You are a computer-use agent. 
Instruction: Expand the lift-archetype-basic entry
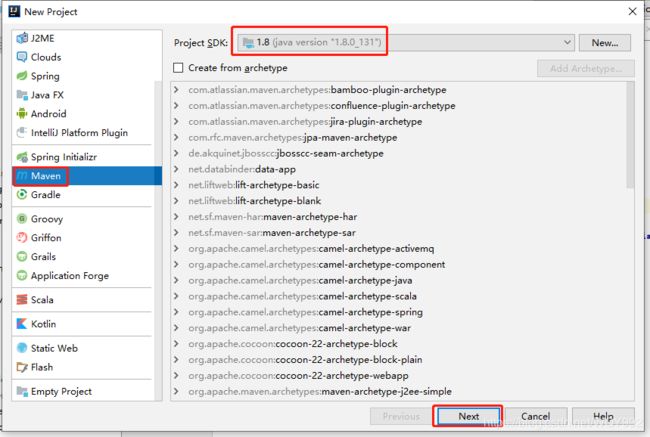(176, 185)
